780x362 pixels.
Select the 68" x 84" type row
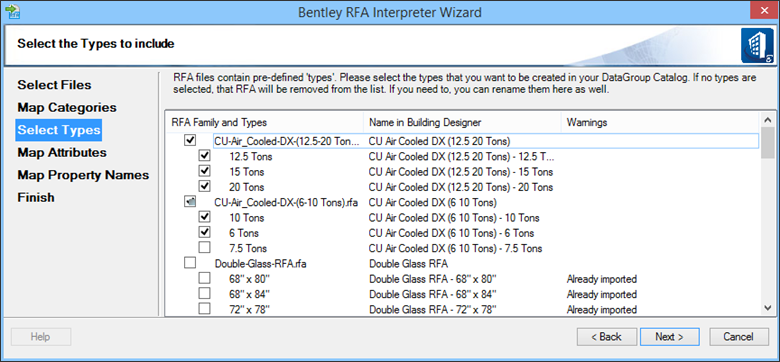462,293
